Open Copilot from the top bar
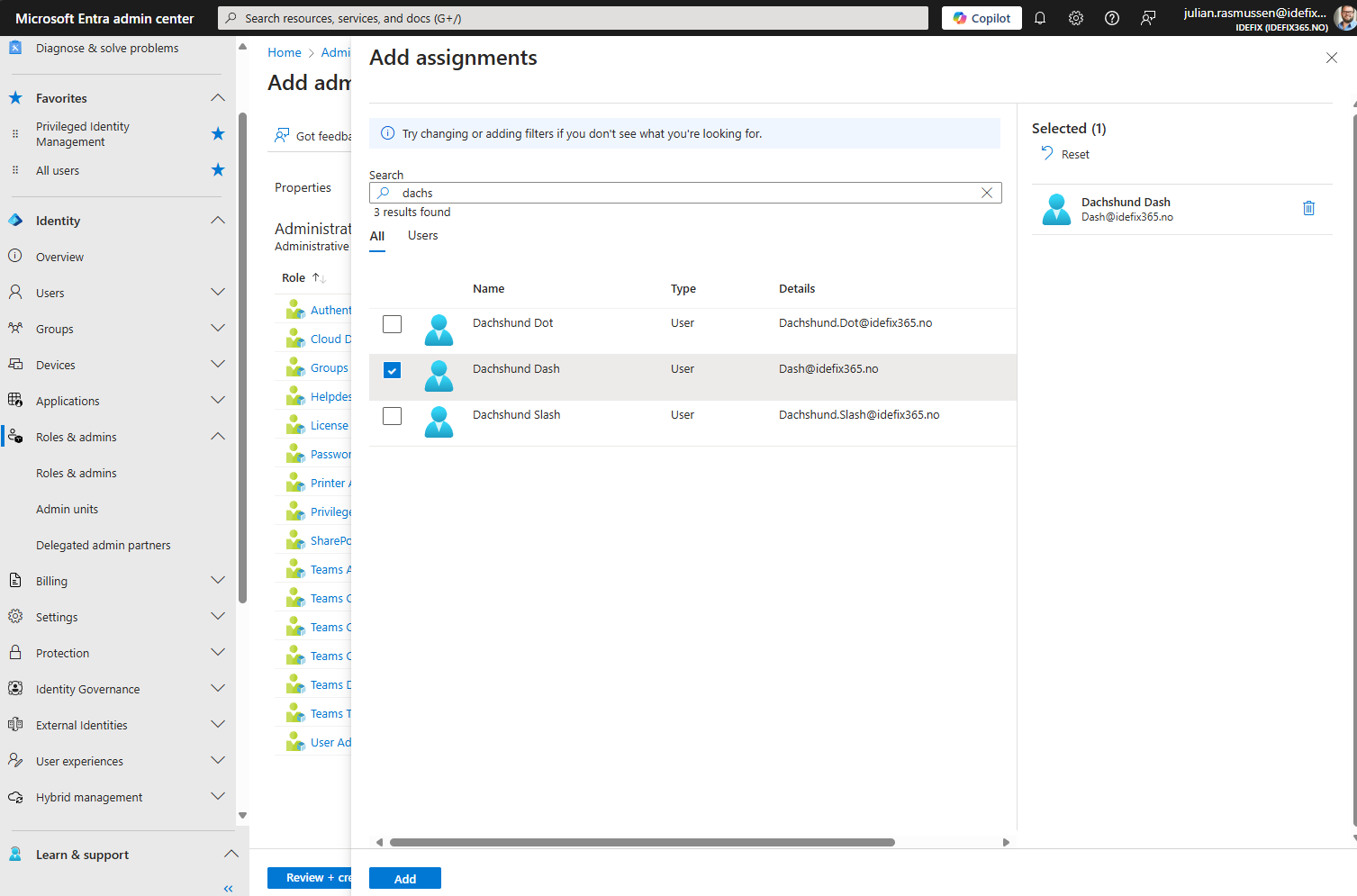Screen dimensions: 1357x896 (x=981, y=18)
